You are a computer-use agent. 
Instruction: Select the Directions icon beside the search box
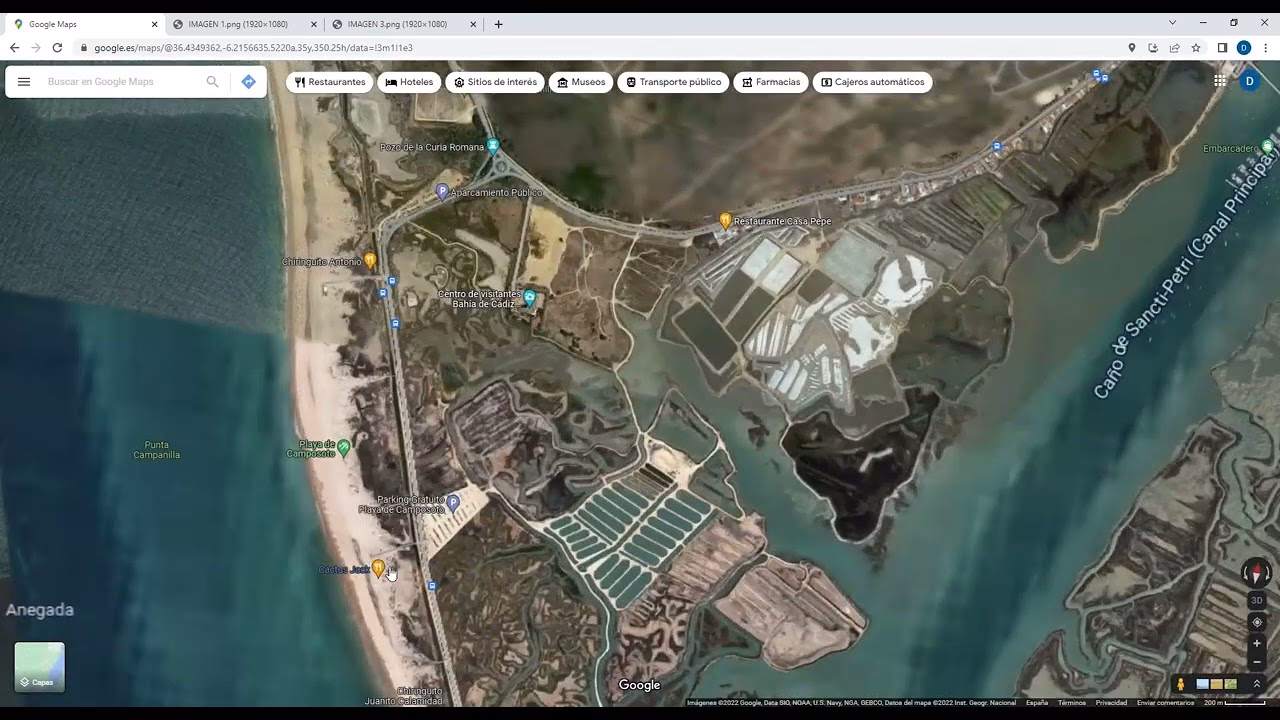pyautogui.click(x=248, y=82)
